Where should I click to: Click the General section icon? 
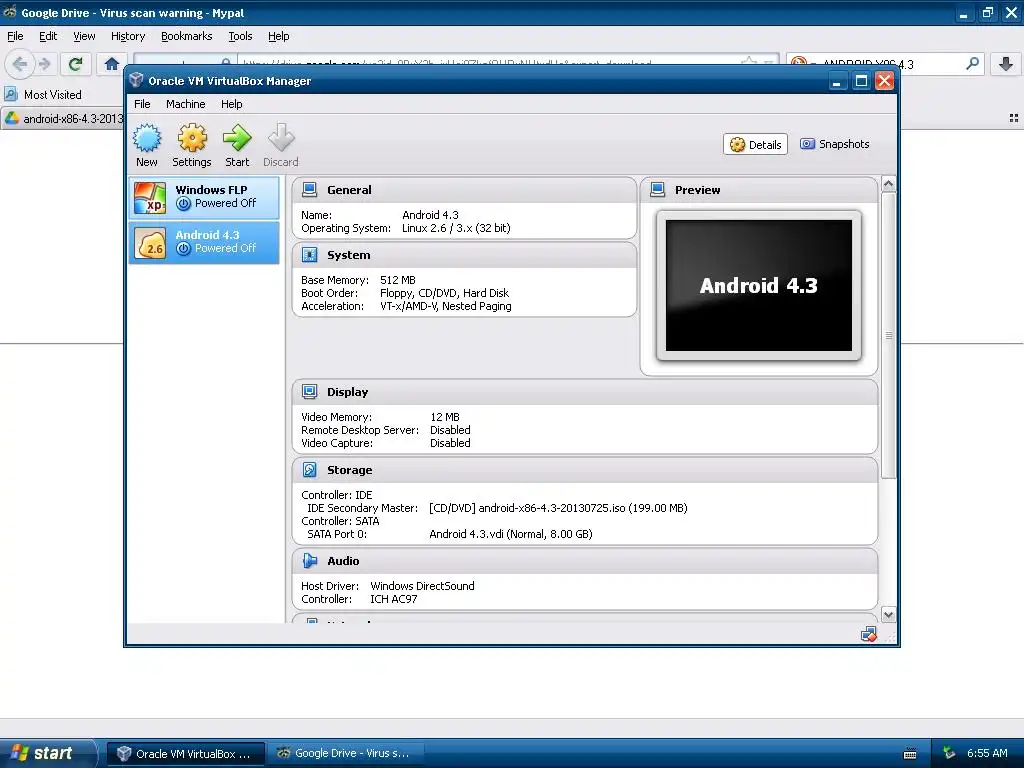[x=310, y=190]
